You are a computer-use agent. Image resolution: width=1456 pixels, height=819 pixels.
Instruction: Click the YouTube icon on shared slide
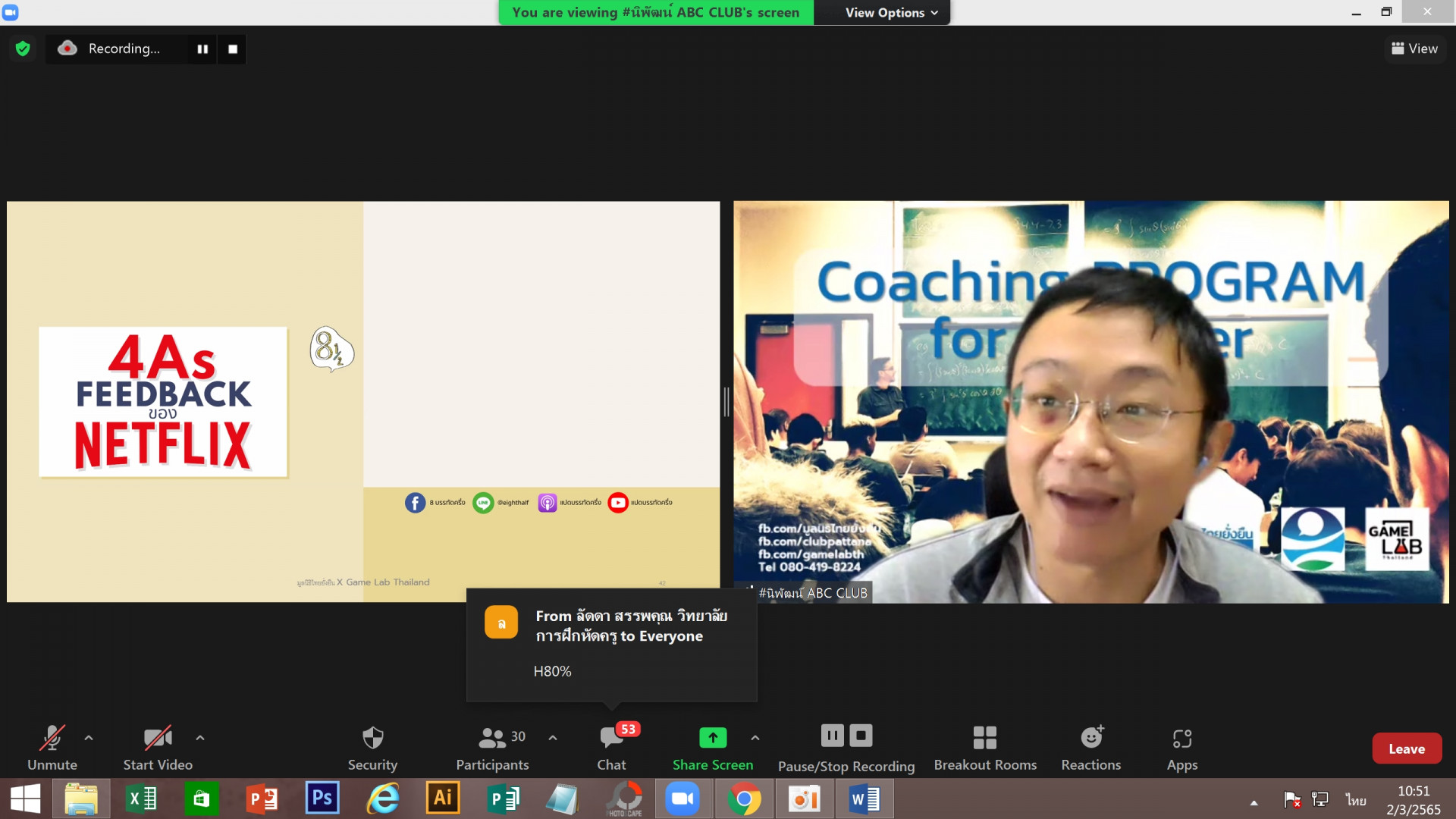618,502
